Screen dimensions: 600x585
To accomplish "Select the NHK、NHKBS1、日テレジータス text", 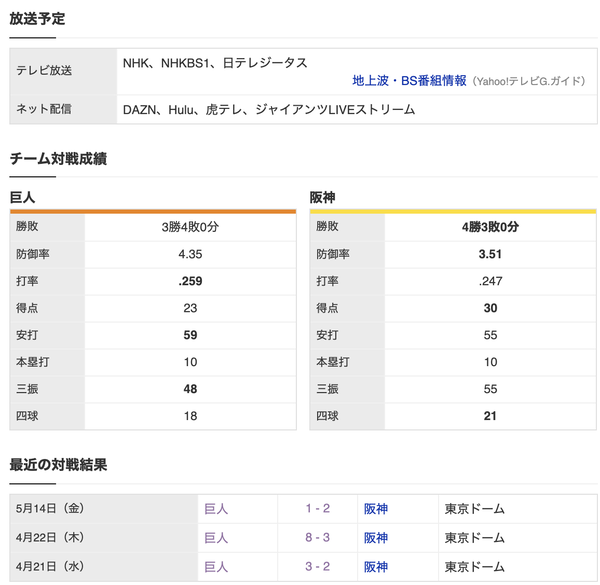I will [x=215, y=63].
